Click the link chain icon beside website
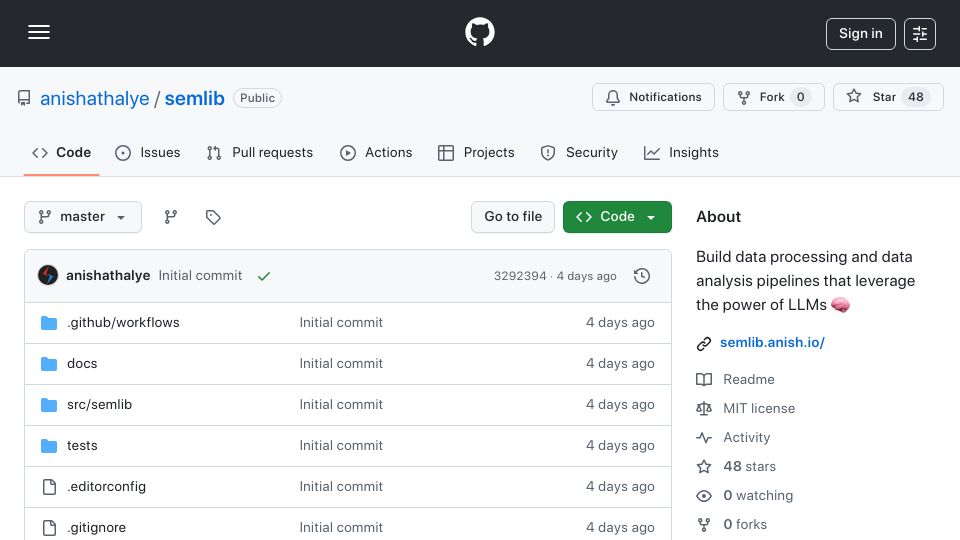 (x=704, y=343)
